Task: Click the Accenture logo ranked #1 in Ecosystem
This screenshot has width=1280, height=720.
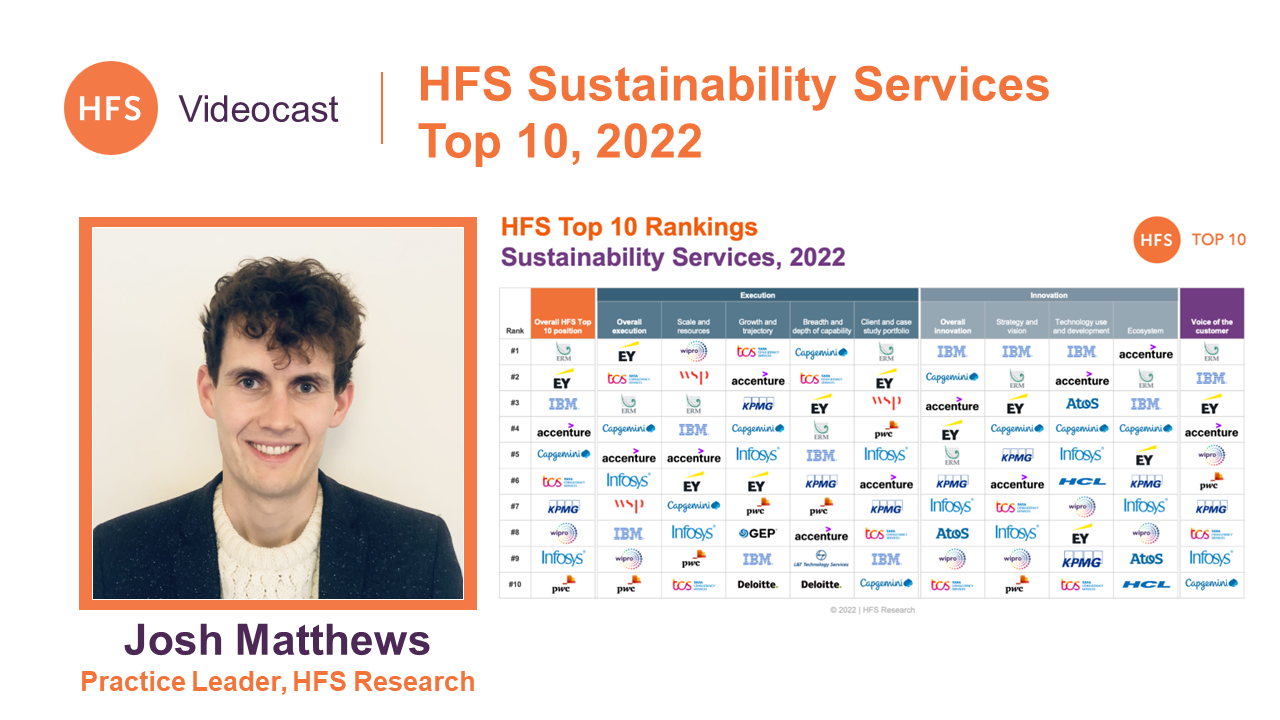Action: 1146,352
